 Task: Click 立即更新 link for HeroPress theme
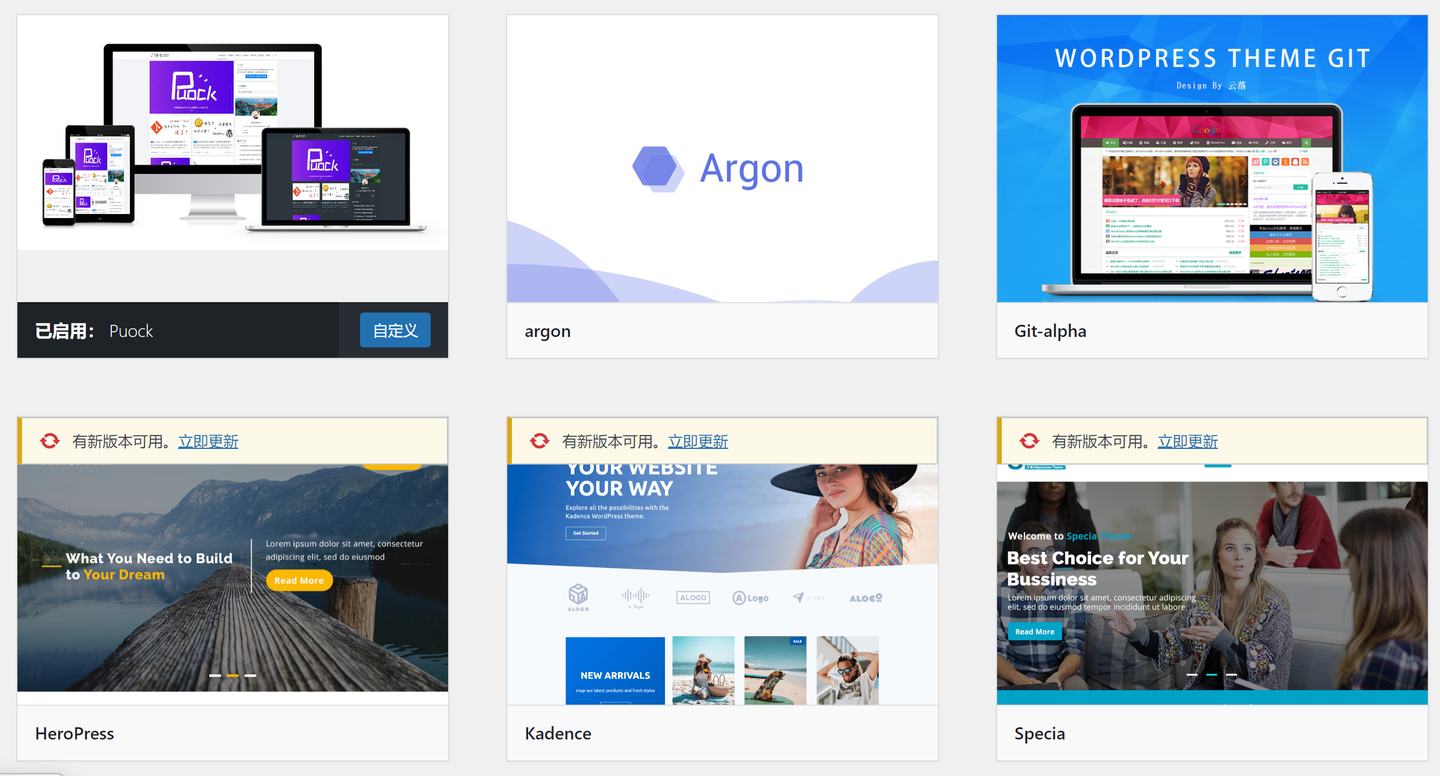pos(208,440)
